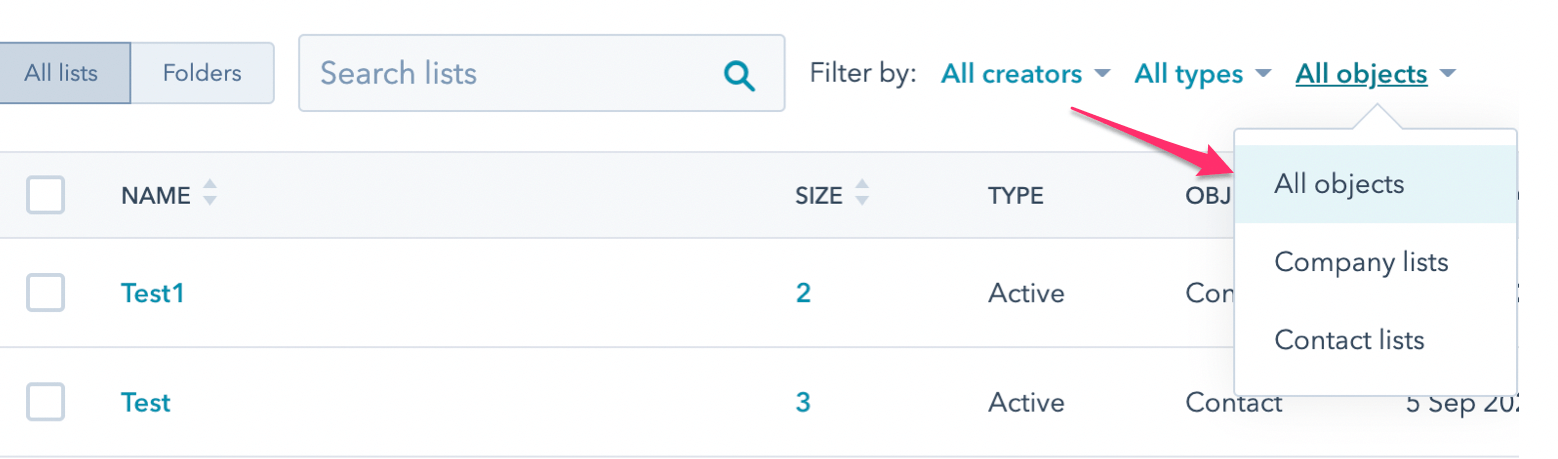Choose Company lists from the menu
Image resolution: width=1558 pixels, height=459 pixels.
pyautogui.click(x=1361, y=263)
